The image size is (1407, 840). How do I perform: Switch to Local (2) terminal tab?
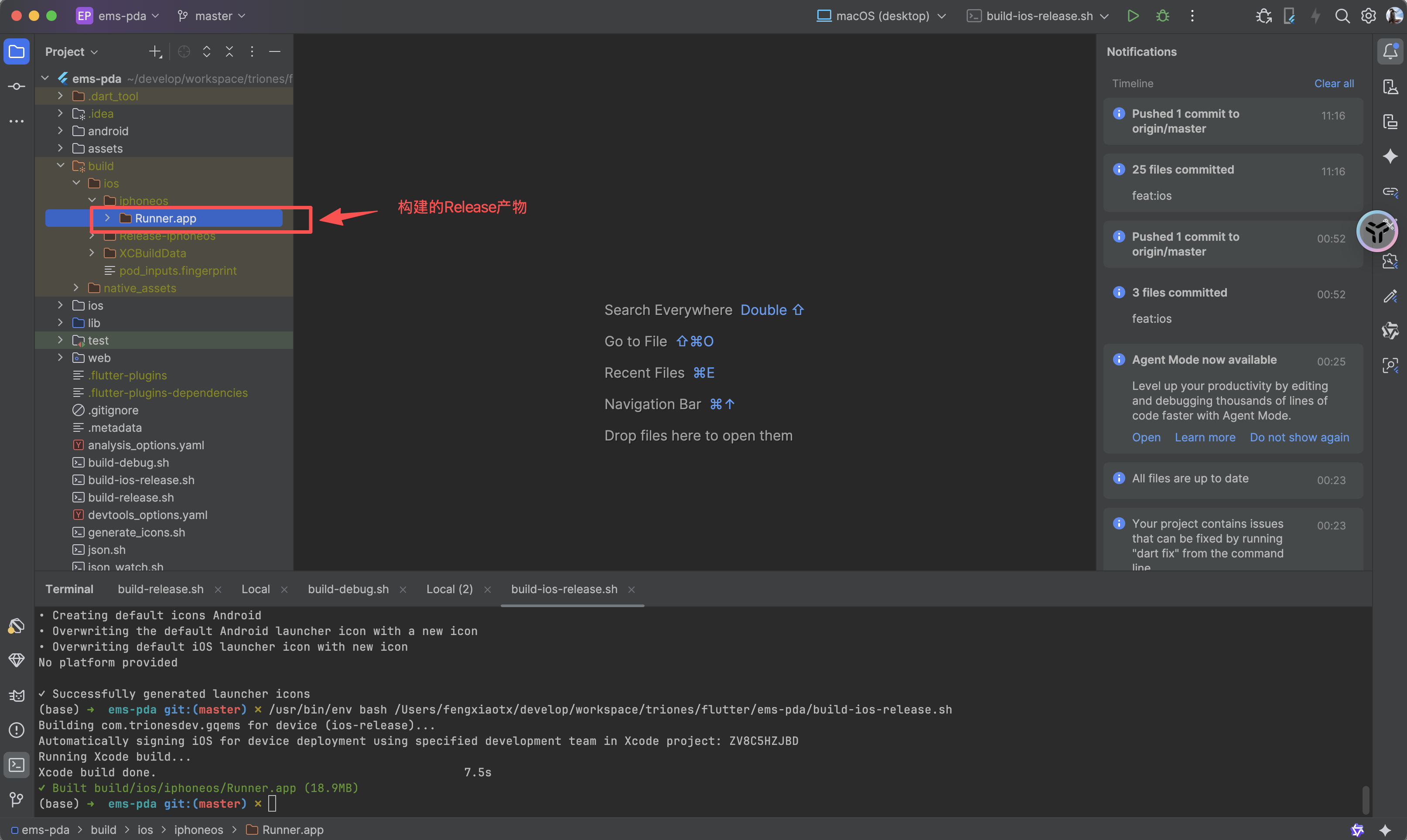[x=449, y=589]
